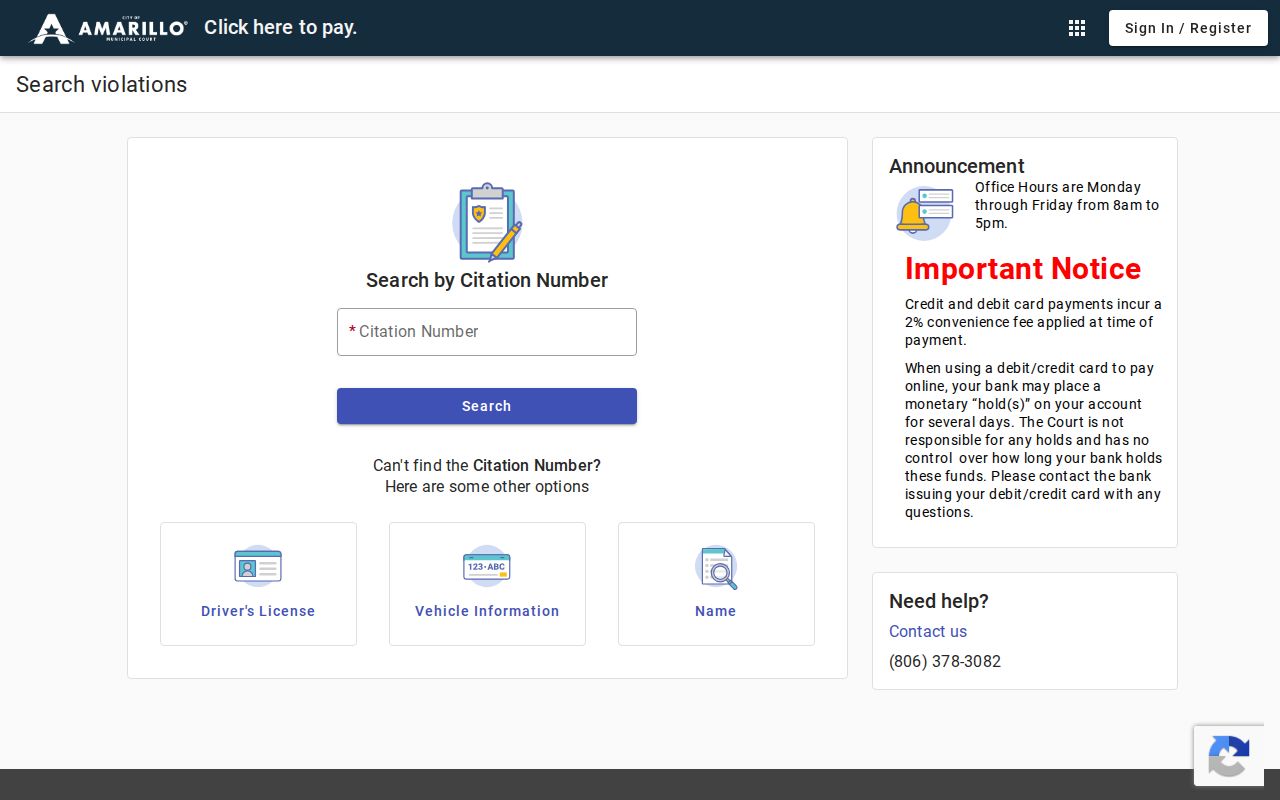Click the 'Announcement' heading

[x=957, y=166]
